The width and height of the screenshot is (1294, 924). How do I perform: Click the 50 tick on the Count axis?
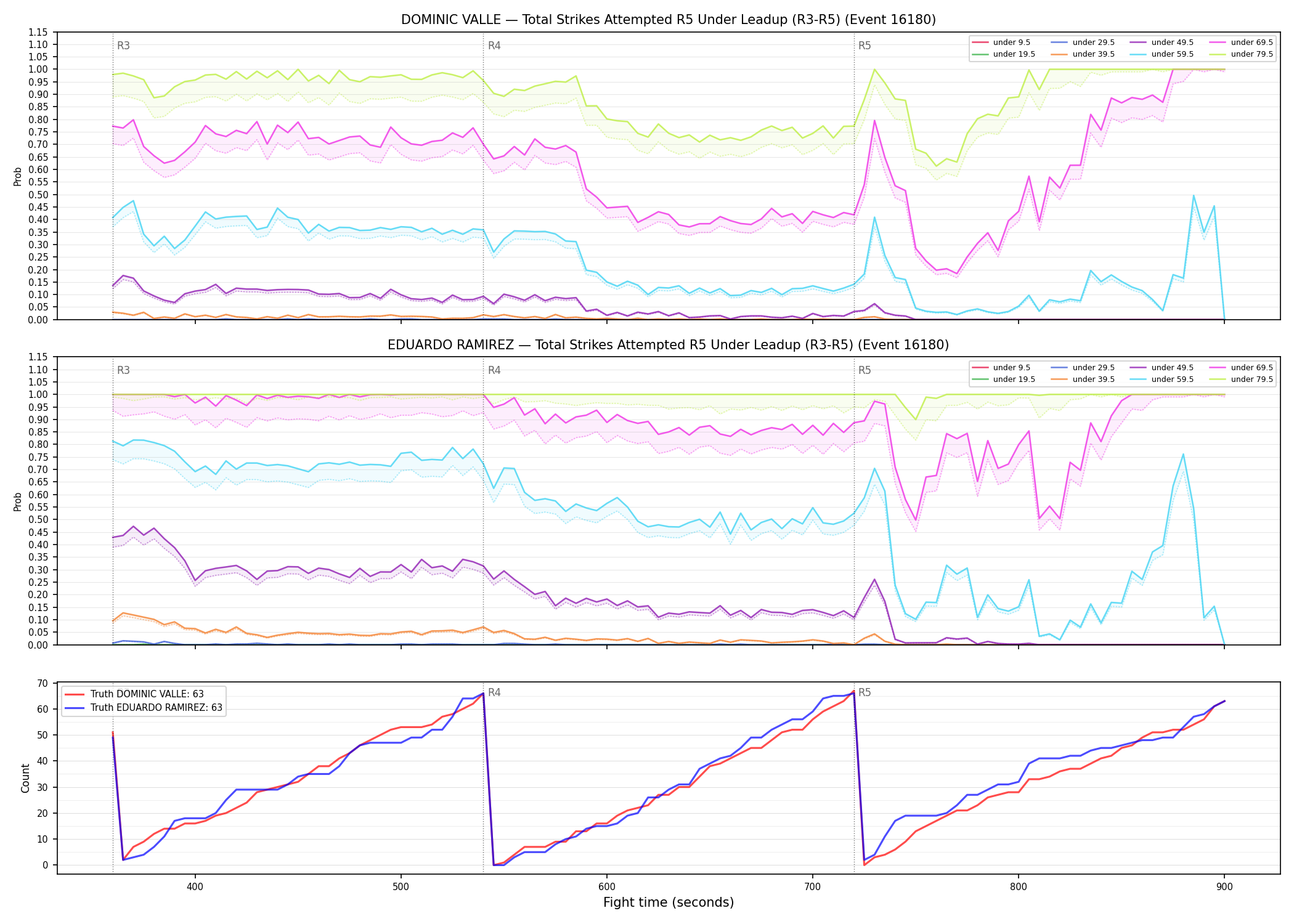click(43, 736)
